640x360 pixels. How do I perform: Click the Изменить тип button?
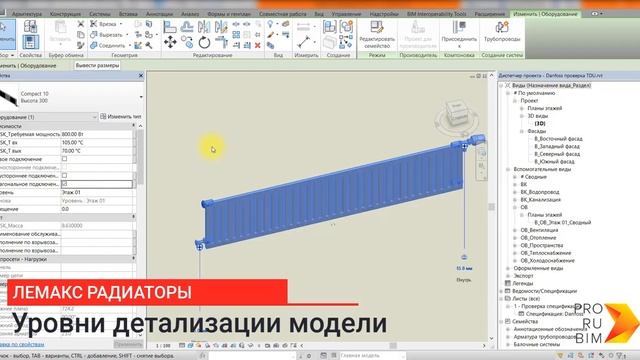(121, 116)
